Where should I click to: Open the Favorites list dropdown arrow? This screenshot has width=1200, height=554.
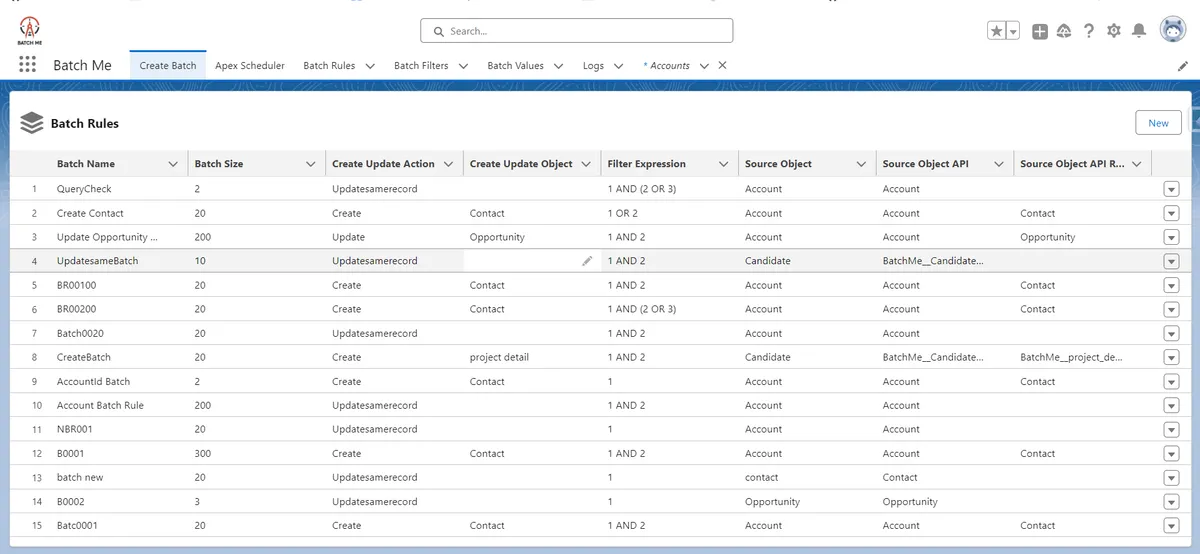1013,31
